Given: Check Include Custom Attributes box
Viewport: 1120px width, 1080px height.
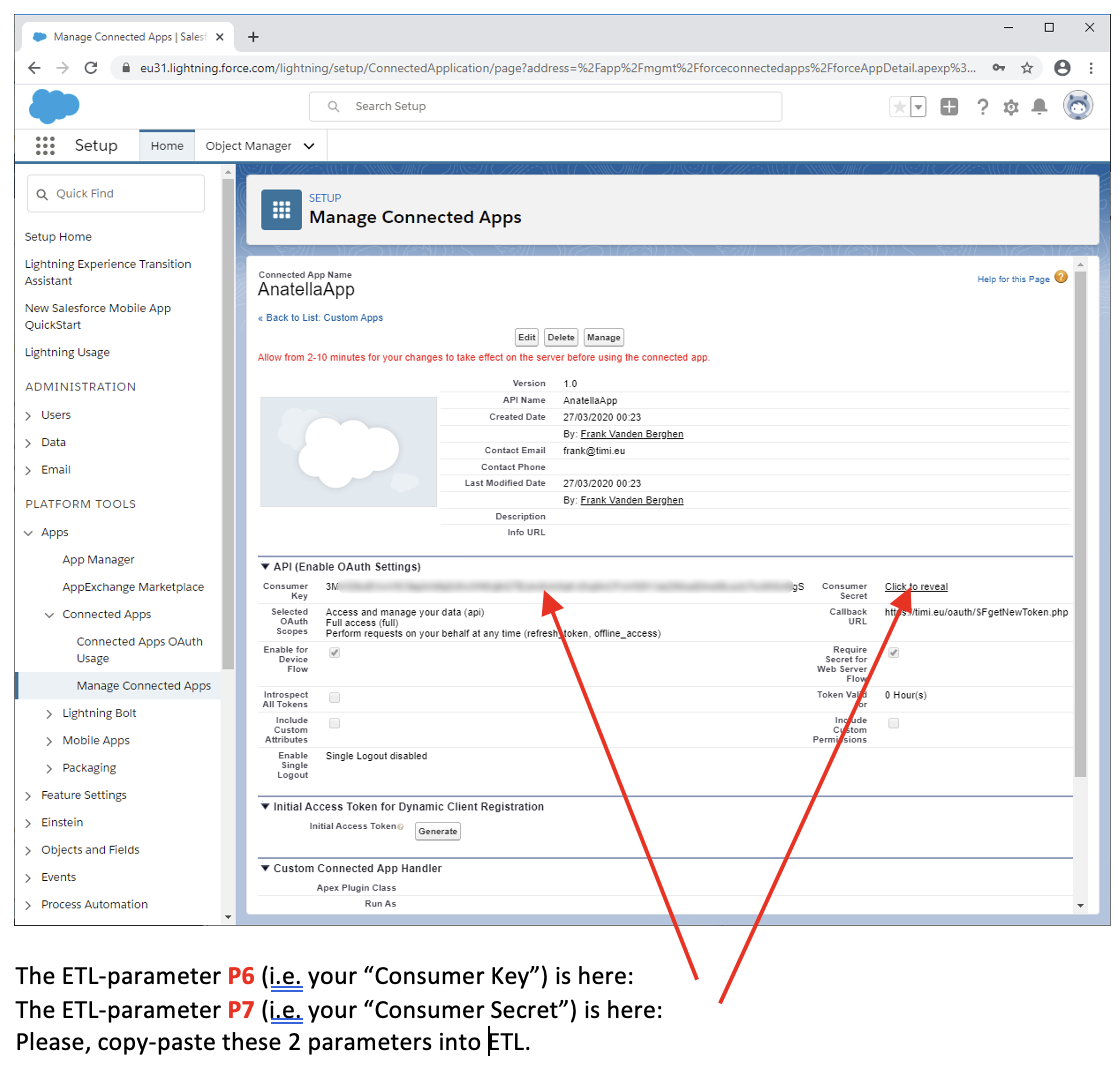Looking at the screenshot, I should tap(334, 723).
